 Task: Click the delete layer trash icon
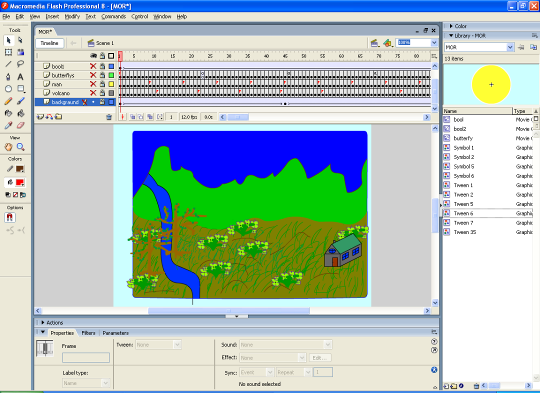tap(109, 117)
